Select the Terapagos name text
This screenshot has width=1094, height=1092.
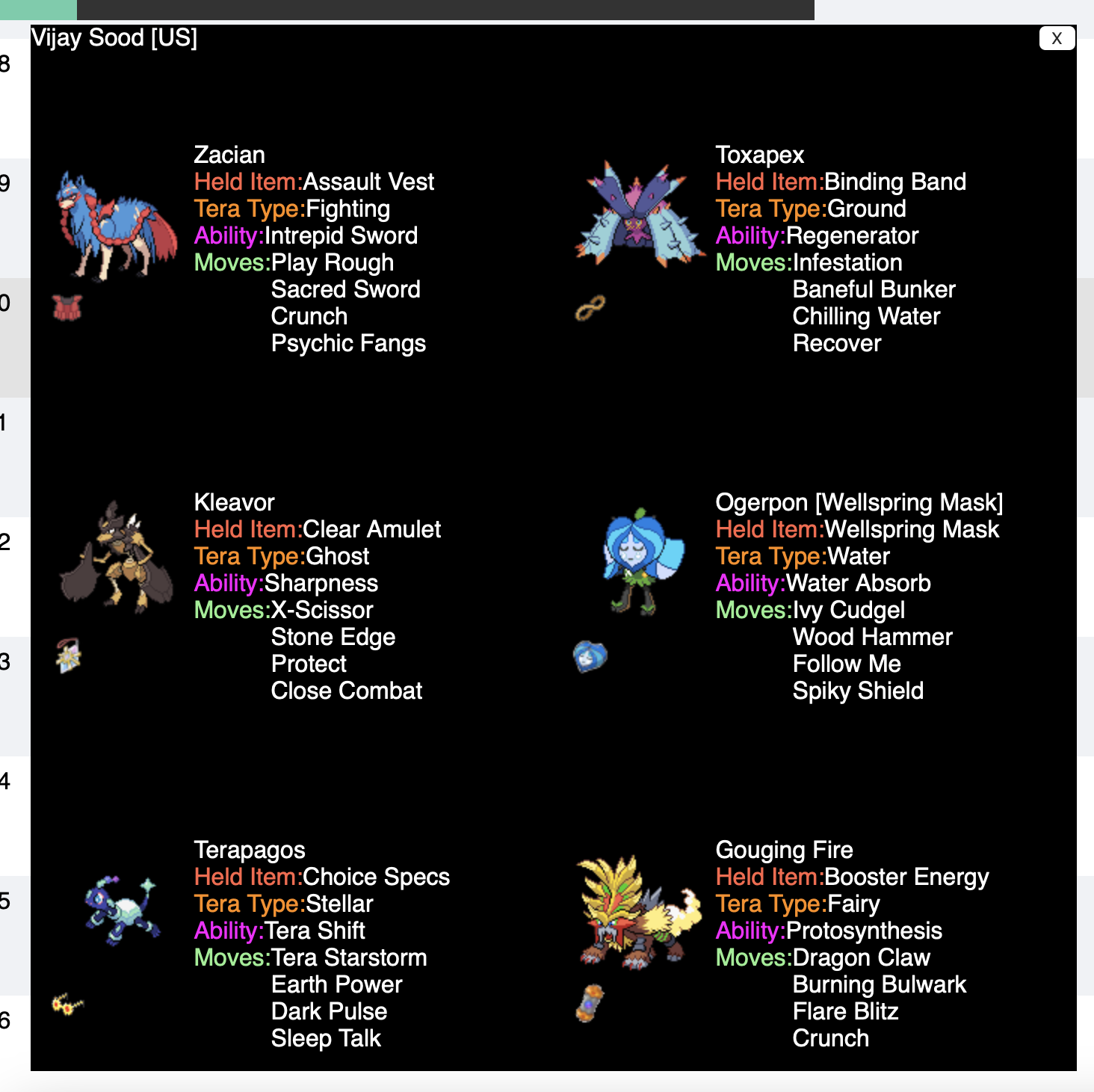(250, 850)
